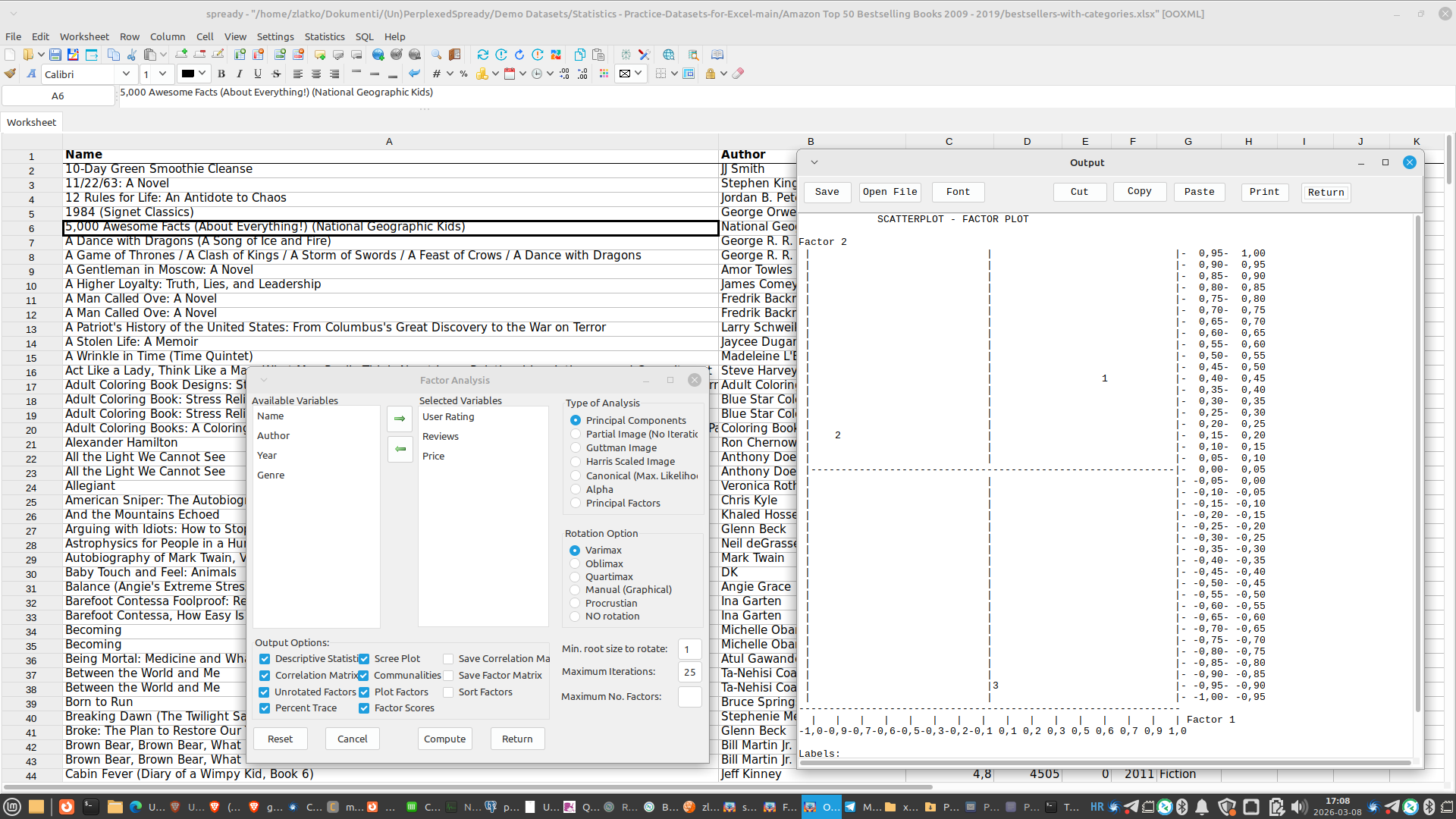The image size is (1456, 819).
Task: Click the percent format icon
Action: [463, 74]
